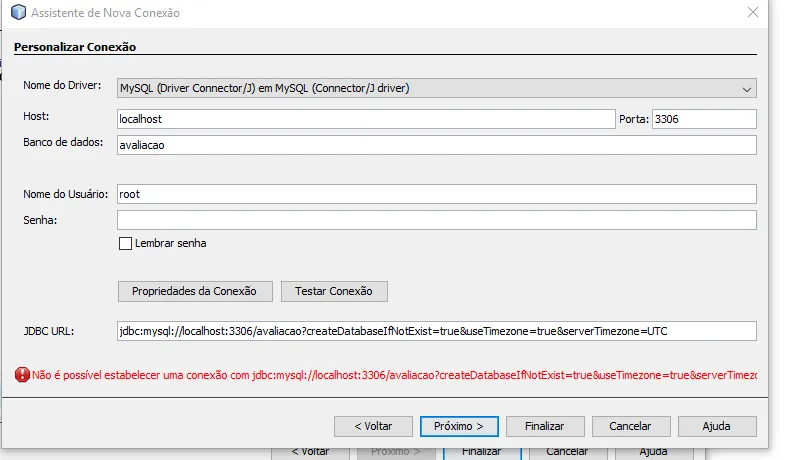Click Finalizar in the wizard dialog
Image resolution: width=797 pixels, height=460 pixels.
[x=544, y=426]
